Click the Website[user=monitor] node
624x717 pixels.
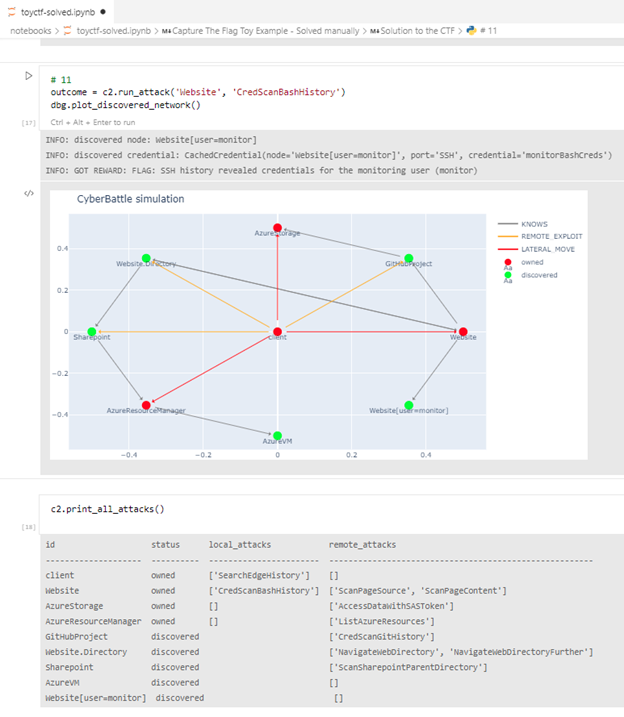[408, 405]
